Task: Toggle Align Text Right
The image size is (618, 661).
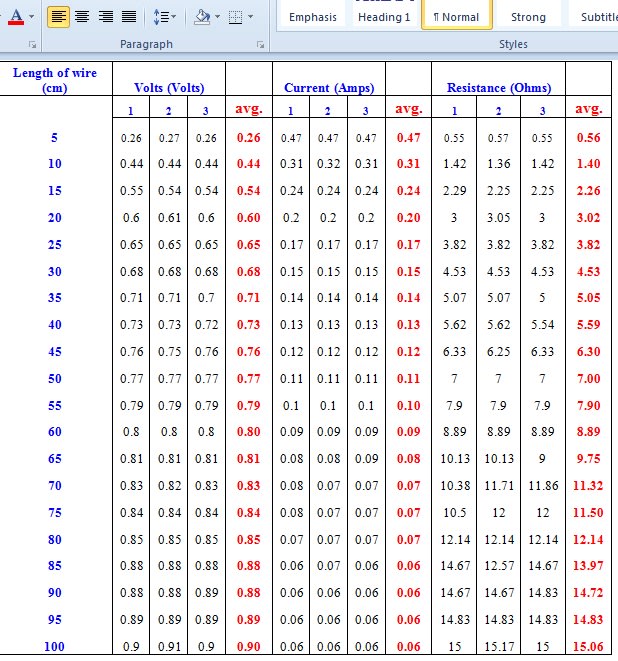Action: 105,17
